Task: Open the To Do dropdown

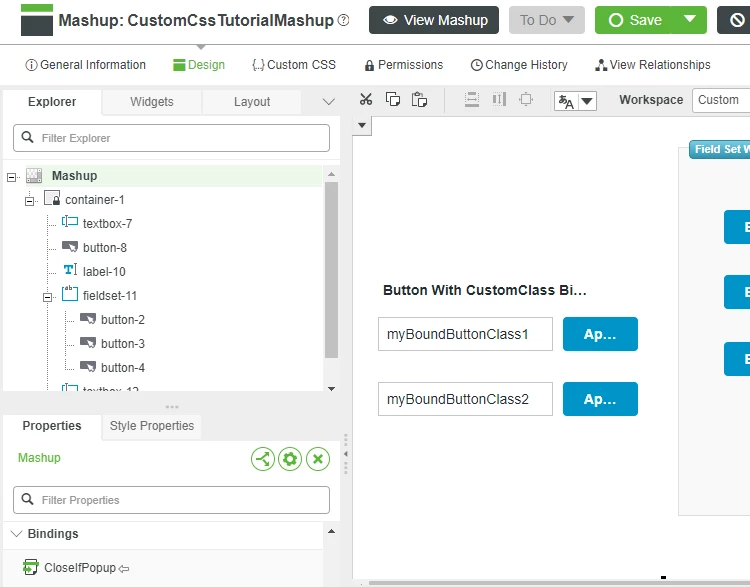Action: pyautogui.click(x=547, y=20)
